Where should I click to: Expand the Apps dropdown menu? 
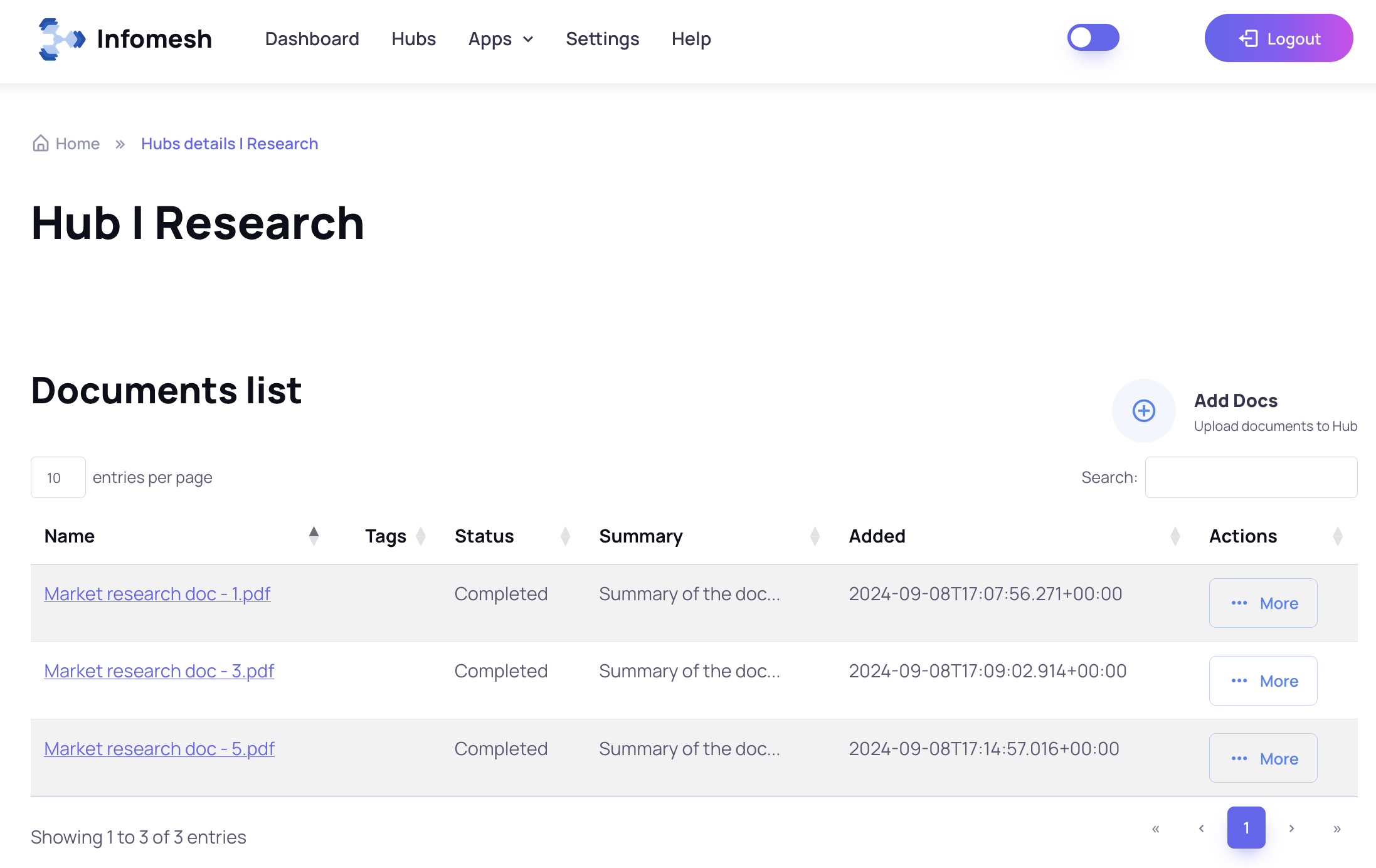pos(500,39)
